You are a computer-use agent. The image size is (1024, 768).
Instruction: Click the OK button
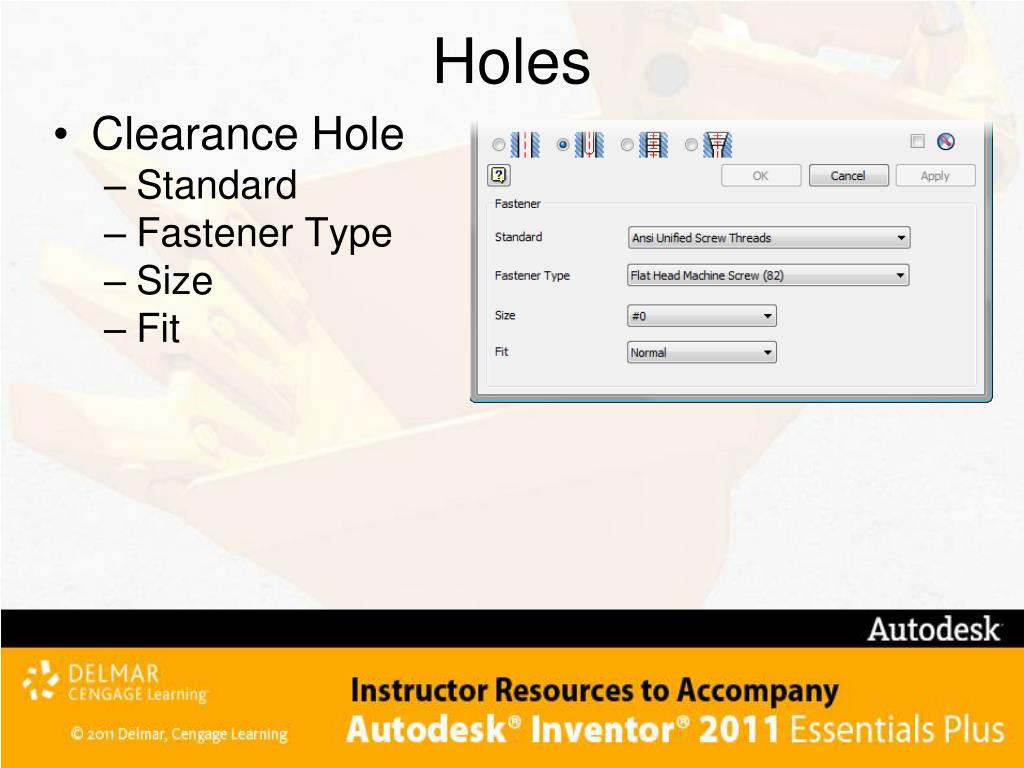[x=761, y=176]
